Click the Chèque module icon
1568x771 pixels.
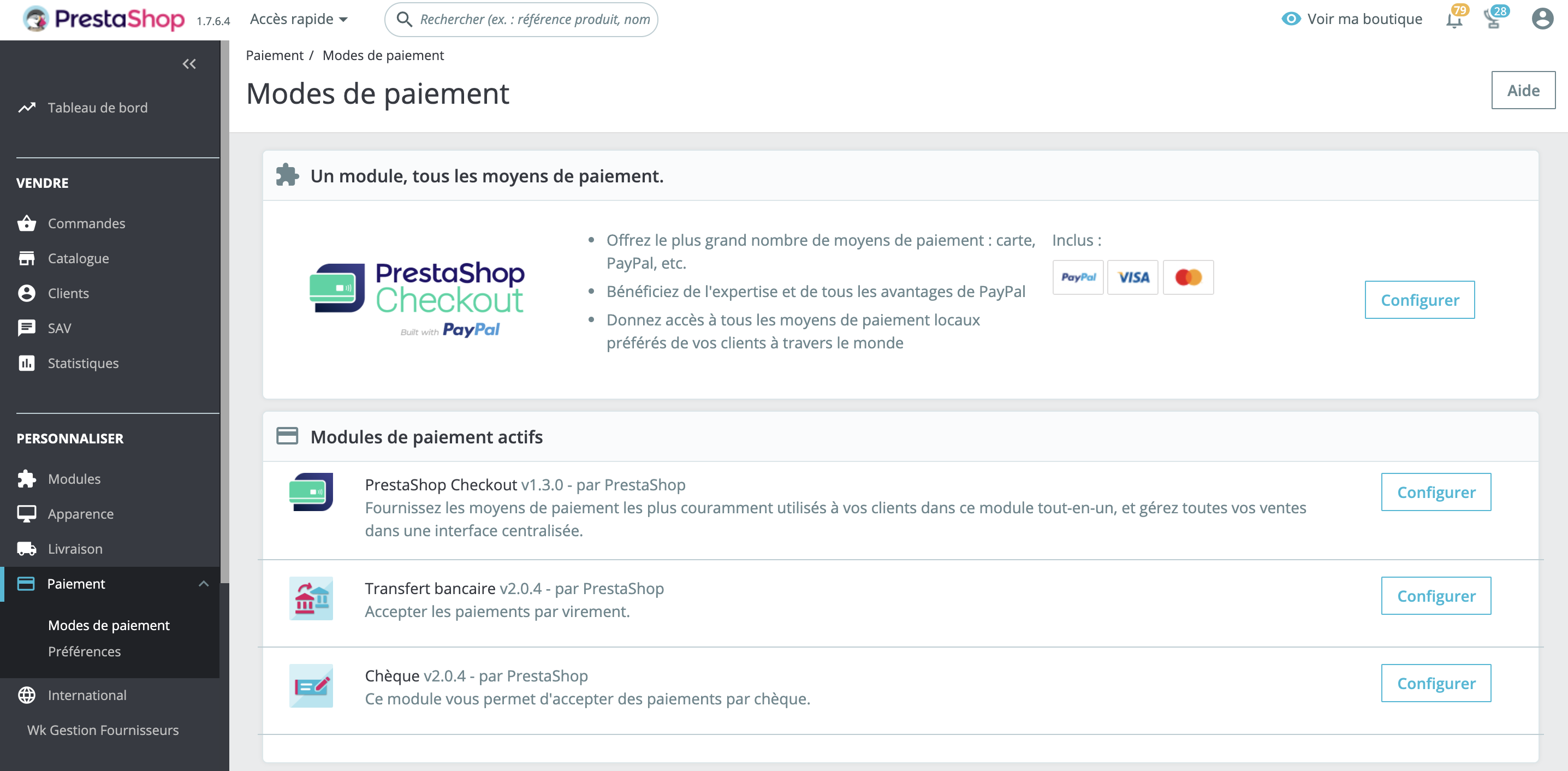tap(311, 686)
